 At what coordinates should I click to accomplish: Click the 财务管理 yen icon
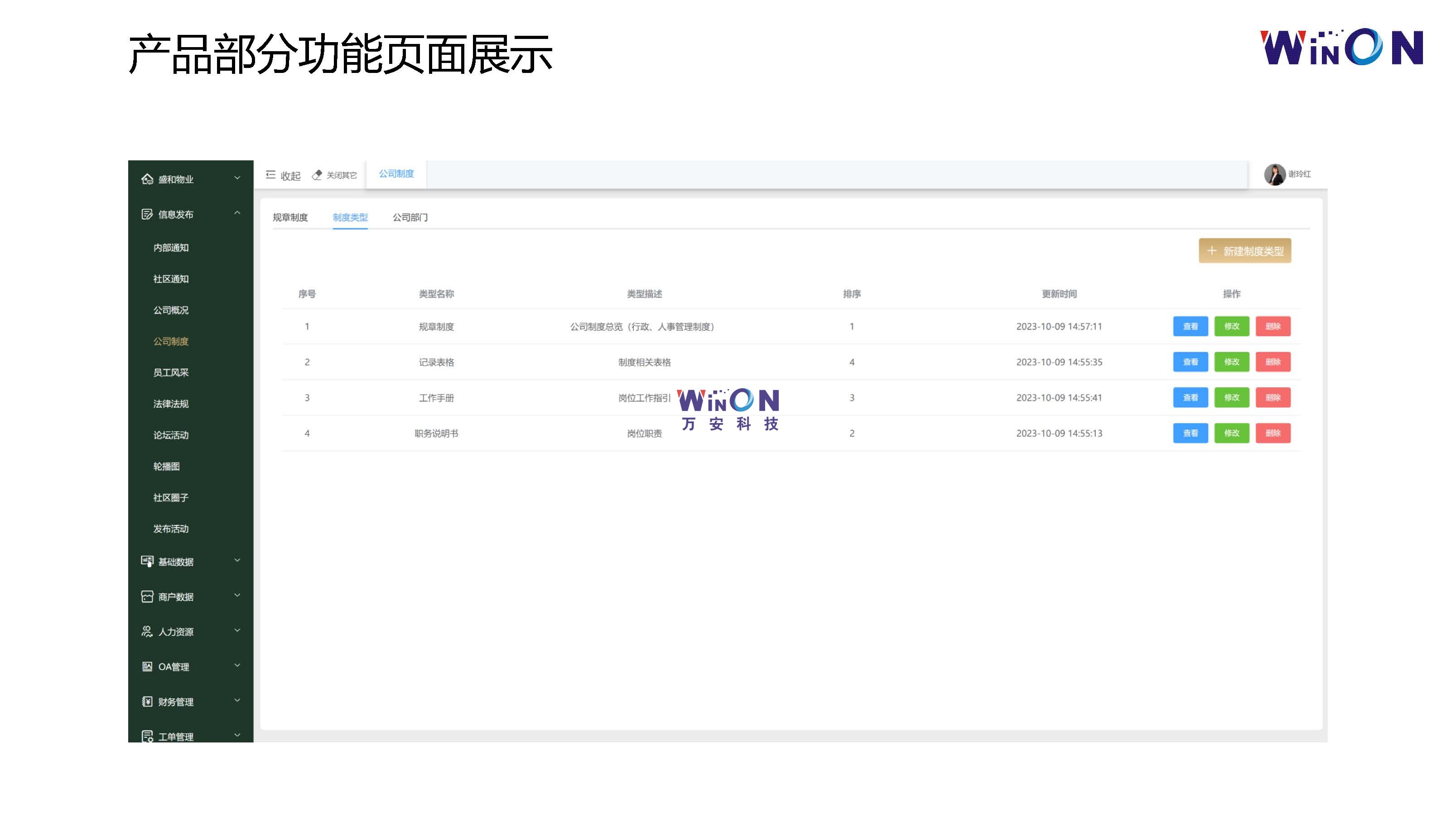coord(147,701)
